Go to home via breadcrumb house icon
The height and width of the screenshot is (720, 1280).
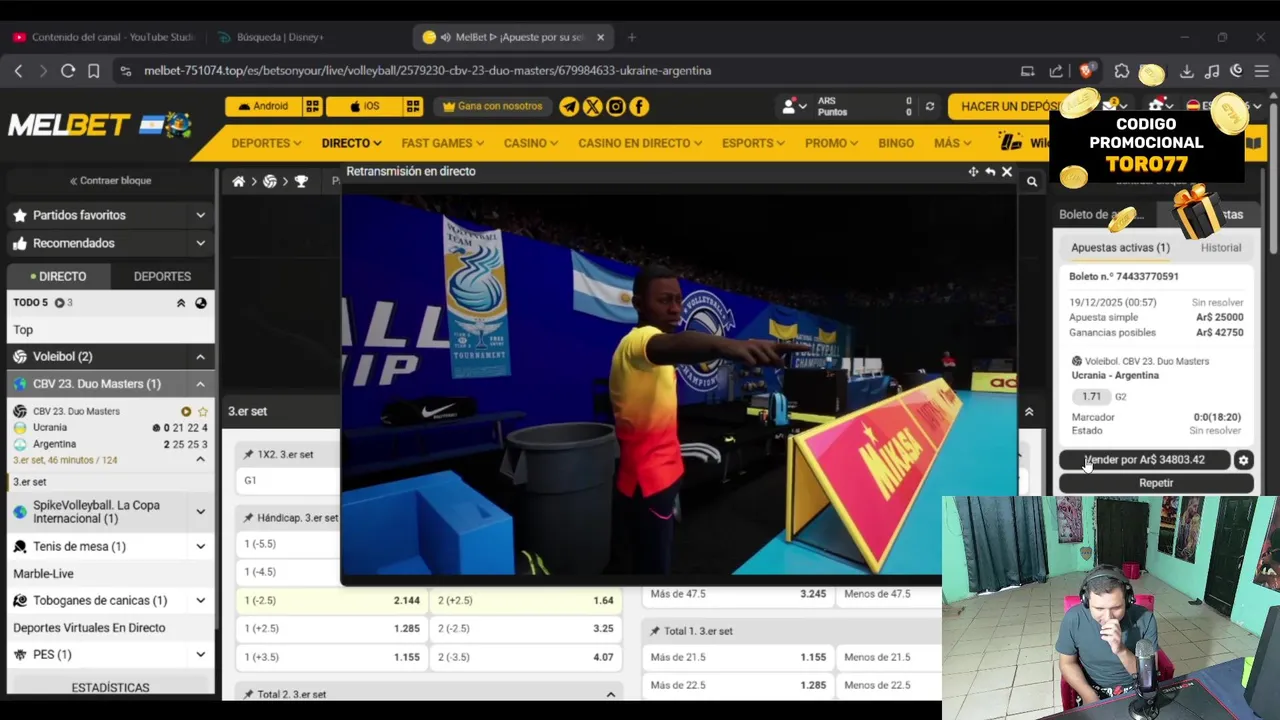(x=239, y=181)
